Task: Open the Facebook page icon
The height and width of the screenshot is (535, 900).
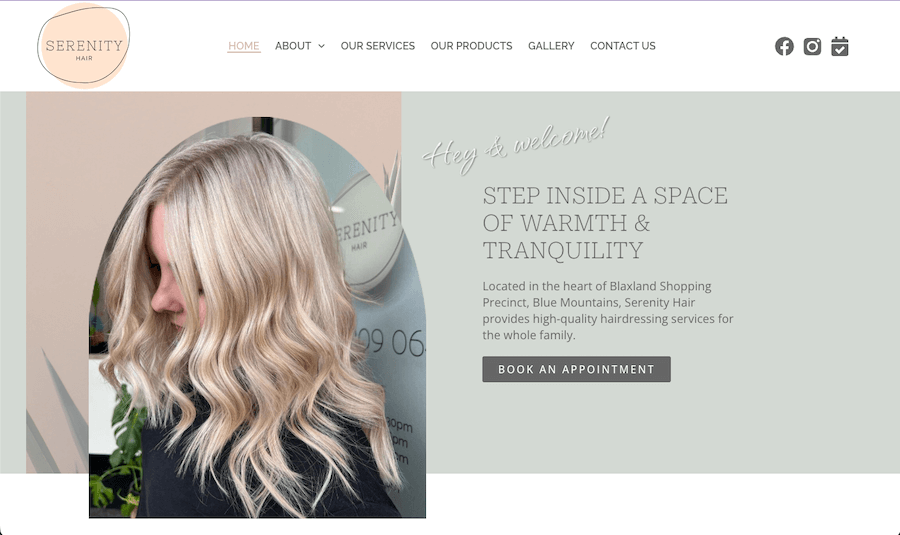Action: pyautogui.click(x=784, y=46)
